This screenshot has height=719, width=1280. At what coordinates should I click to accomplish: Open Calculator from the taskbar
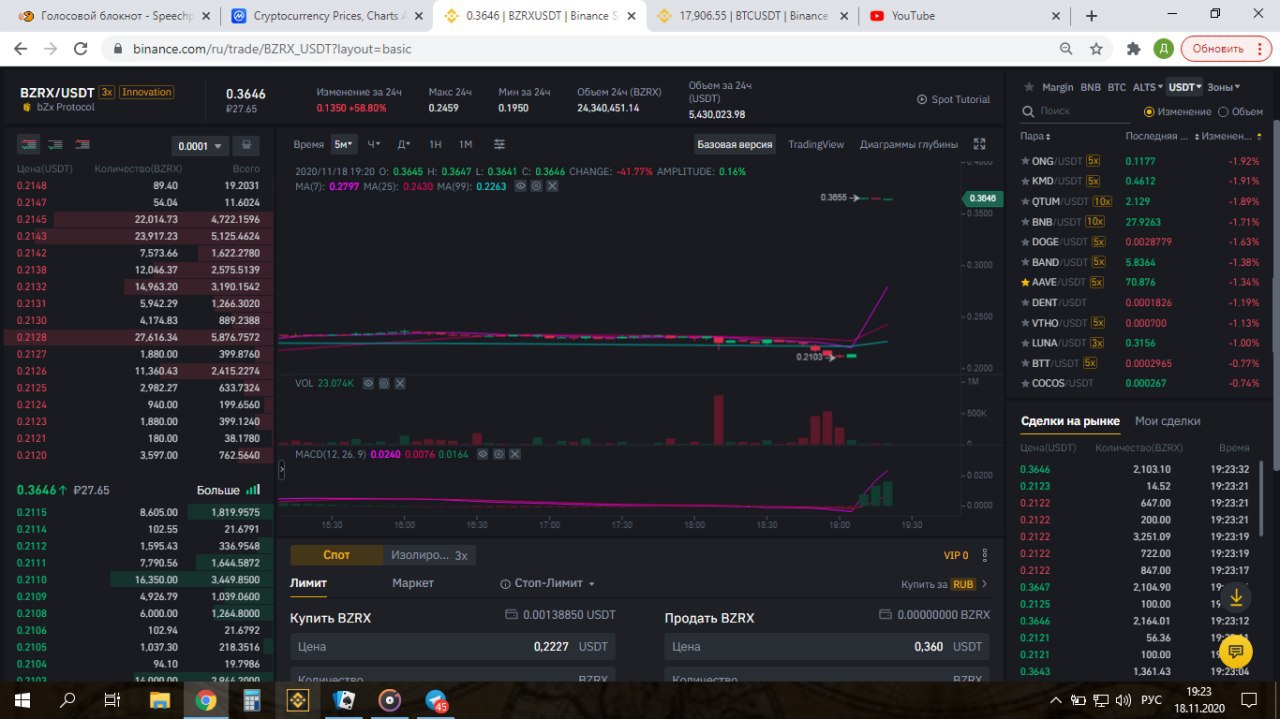click(x=251, y=700)
